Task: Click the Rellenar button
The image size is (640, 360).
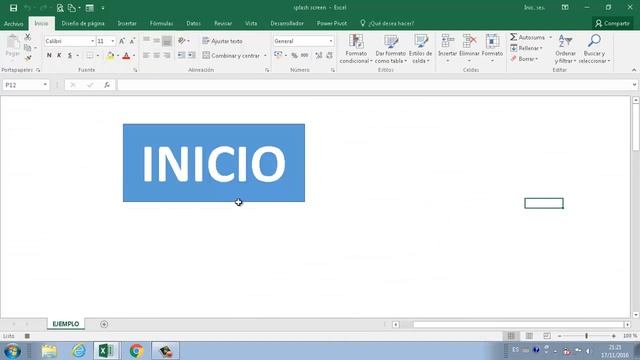Action: pyautogui.click(x=527, y=48)
